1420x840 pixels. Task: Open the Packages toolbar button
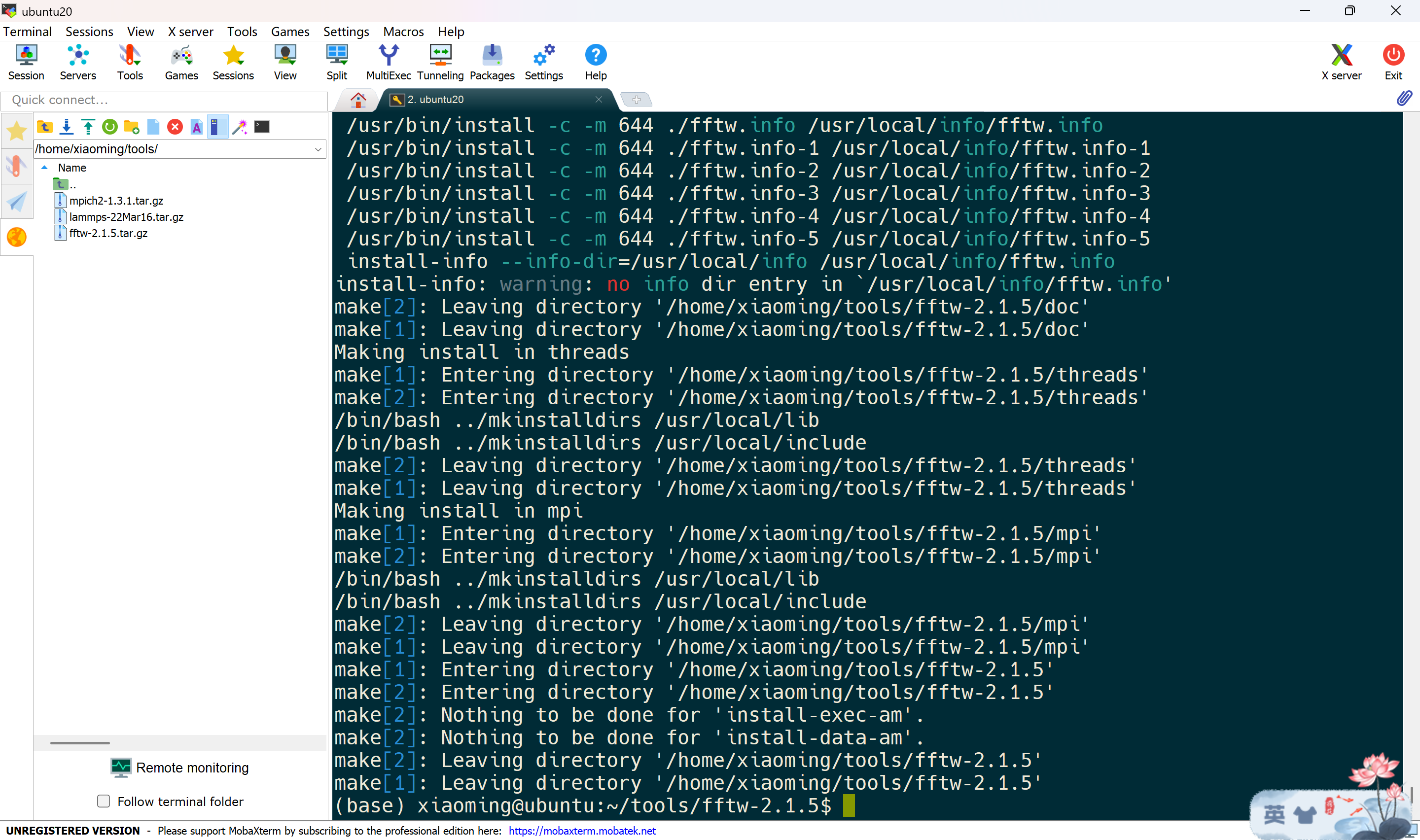click(x=493, y=62)
